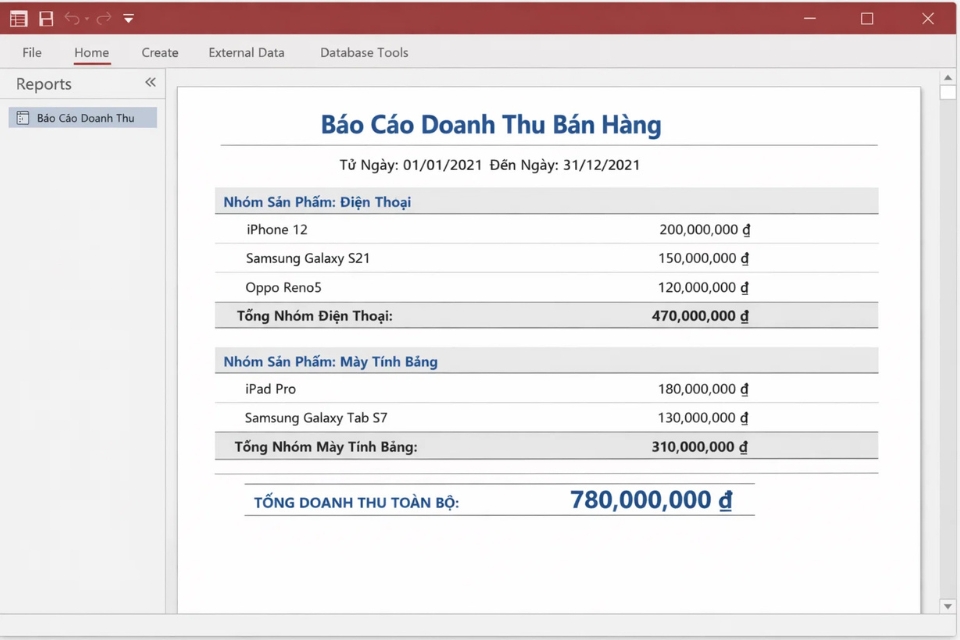Open the File menu
Image resolution: width=960 pixels, height=640 pixels.
pyautogui.click(x=31, y=52)
